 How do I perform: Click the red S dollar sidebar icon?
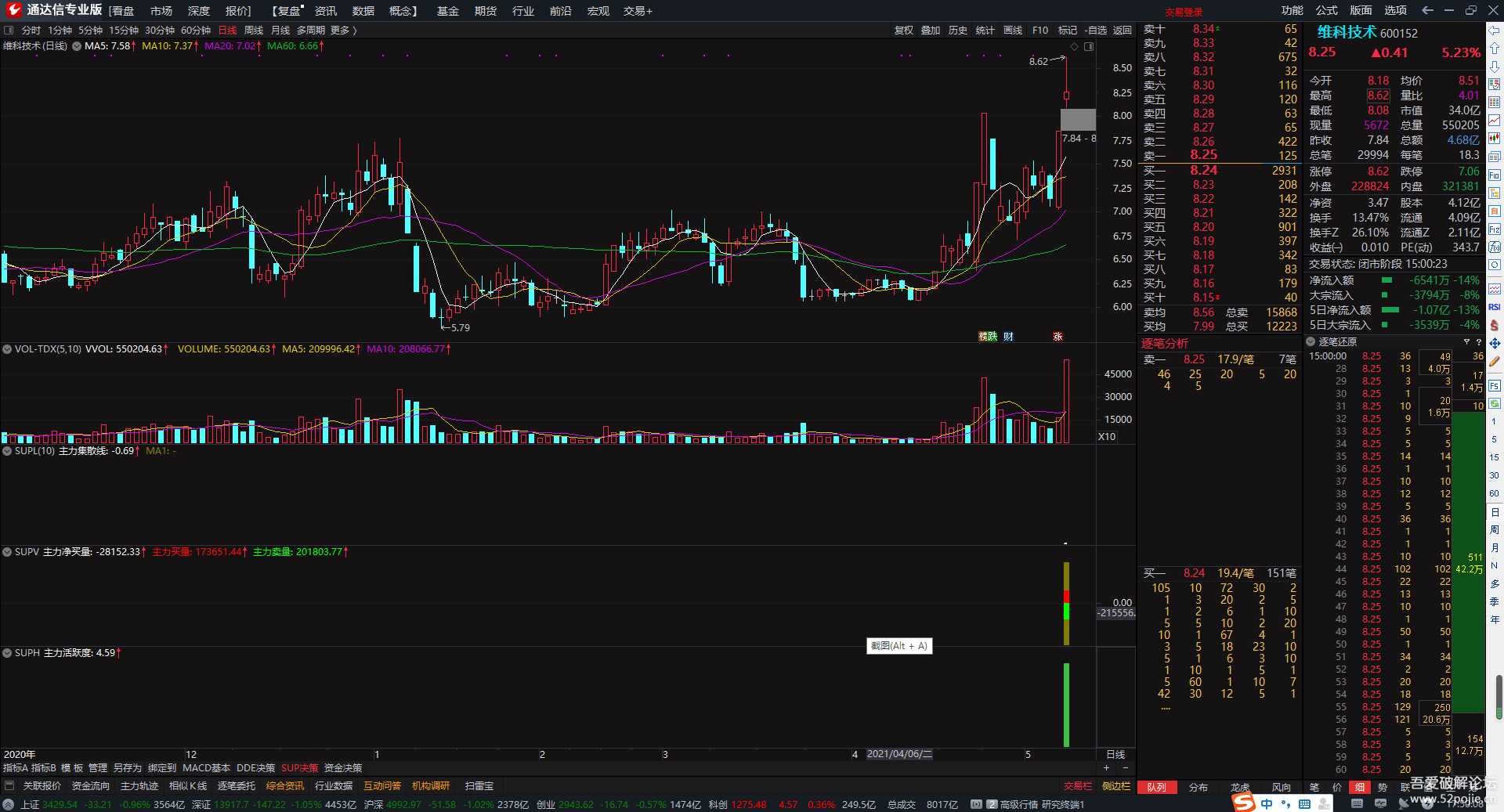pyautogui.click(x=1495, y=325)
